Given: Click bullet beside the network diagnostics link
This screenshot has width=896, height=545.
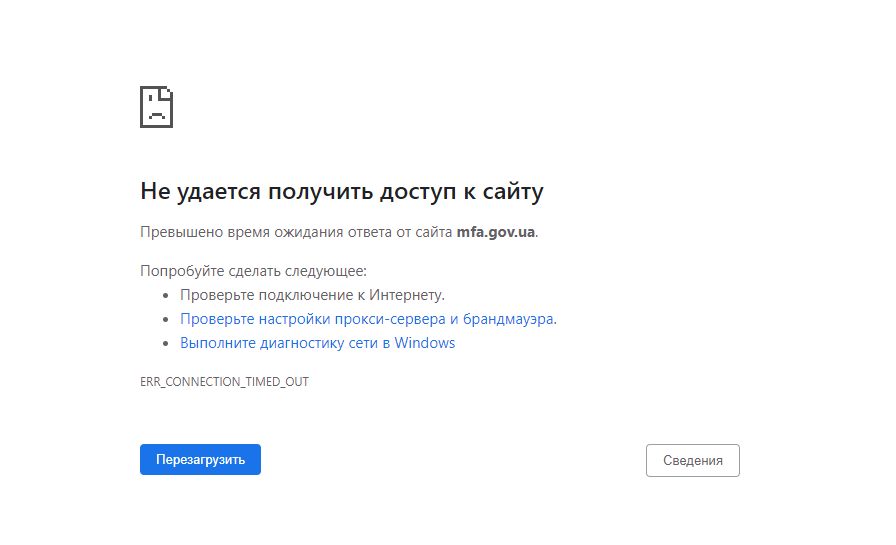Looking at the screenshot, I should tap(166, 344).
